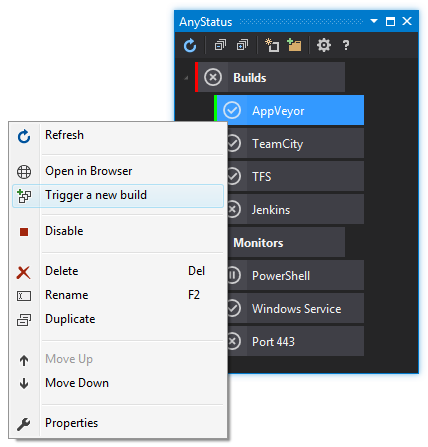Image resolution: width=428 pixels, height=447 pixels.
Task: Click the New Item toolbar icon
Action: 272,45
